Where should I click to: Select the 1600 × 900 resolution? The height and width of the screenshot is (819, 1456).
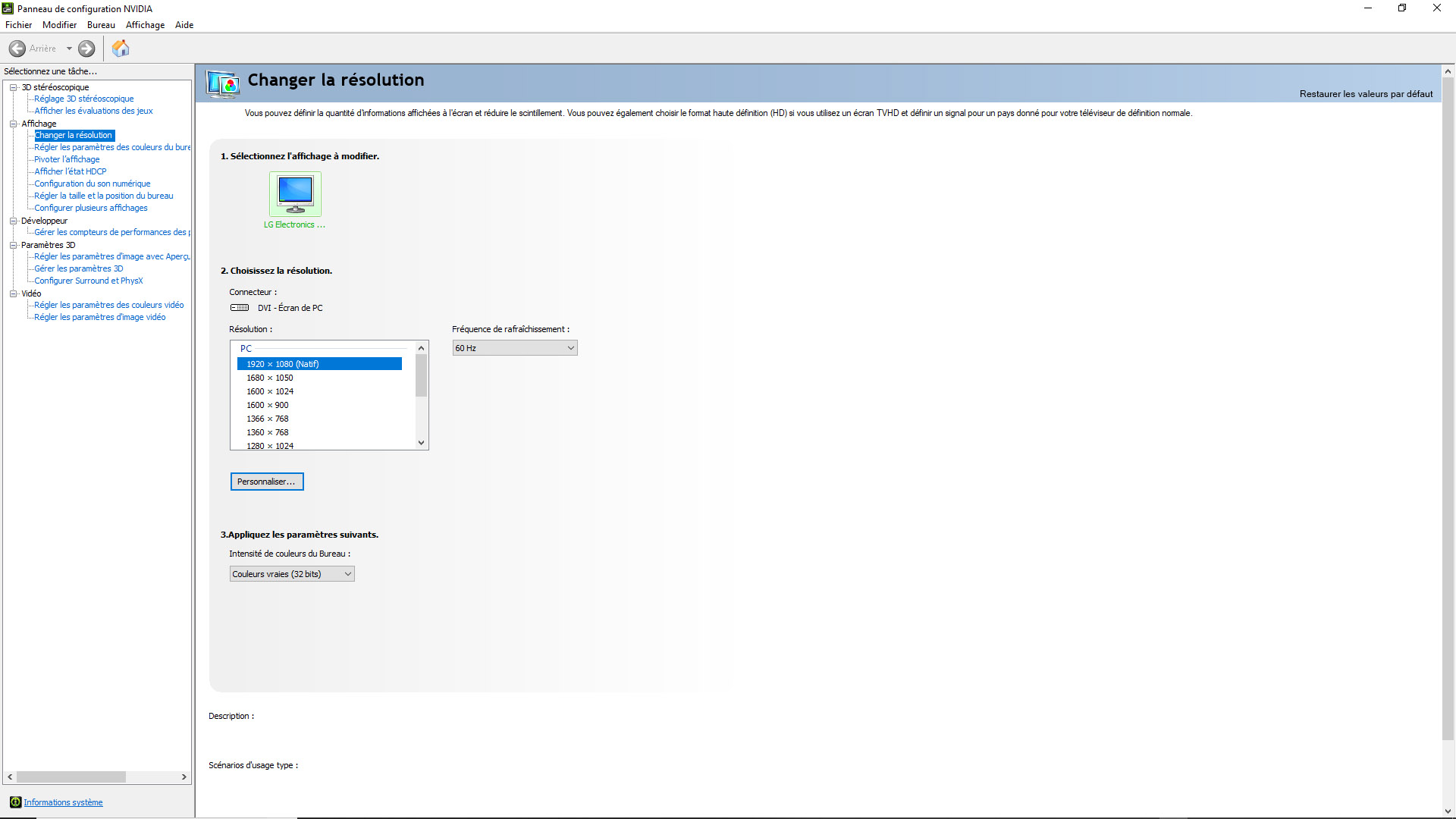(268, 405)
